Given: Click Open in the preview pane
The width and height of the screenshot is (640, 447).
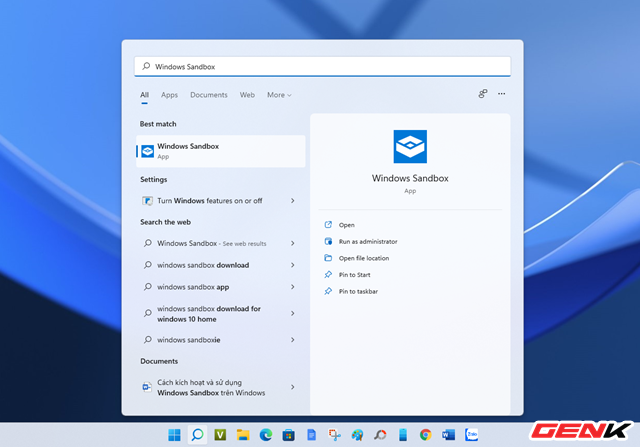Looking at the screenshot, I should tap(347, 225).
